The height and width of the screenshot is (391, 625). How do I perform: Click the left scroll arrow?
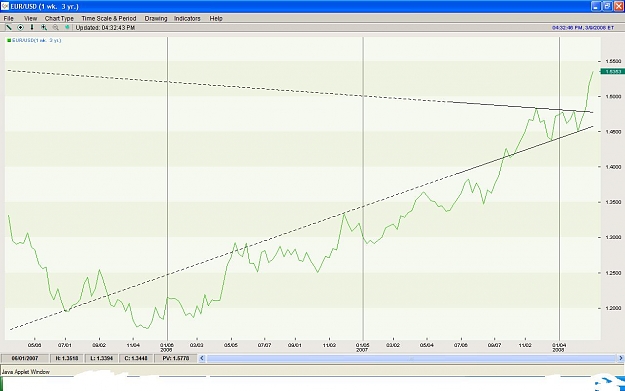coord(202,358)
